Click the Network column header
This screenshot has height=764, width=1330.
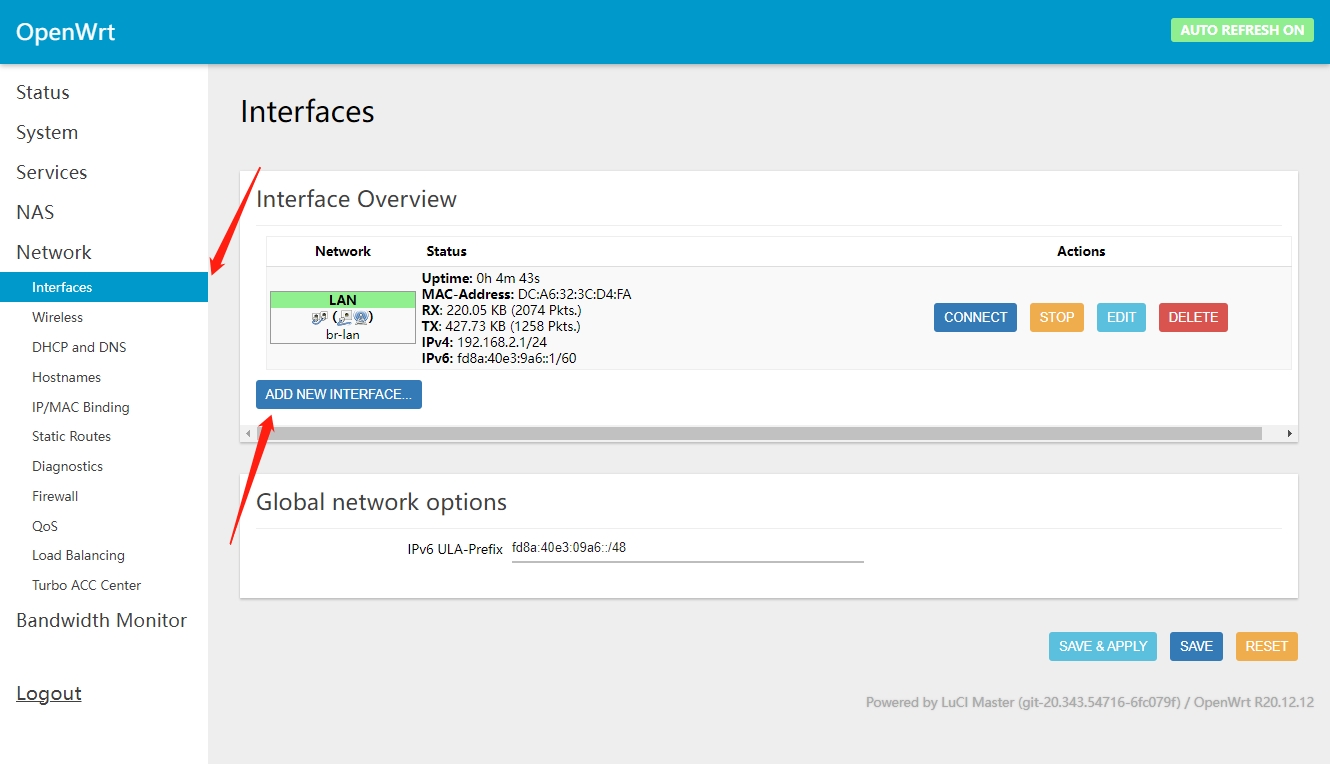point(343,251)
